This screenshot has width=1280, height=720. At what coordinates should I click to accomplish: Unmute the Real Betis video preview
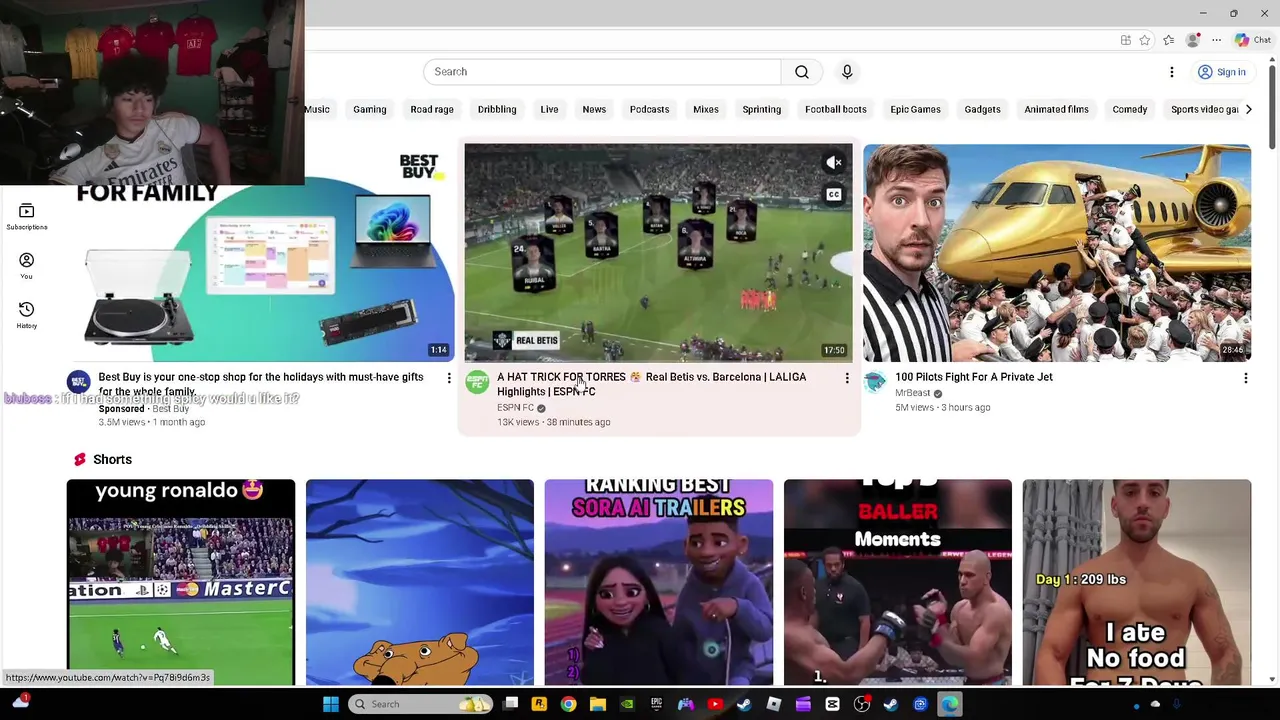coord(834,163)
